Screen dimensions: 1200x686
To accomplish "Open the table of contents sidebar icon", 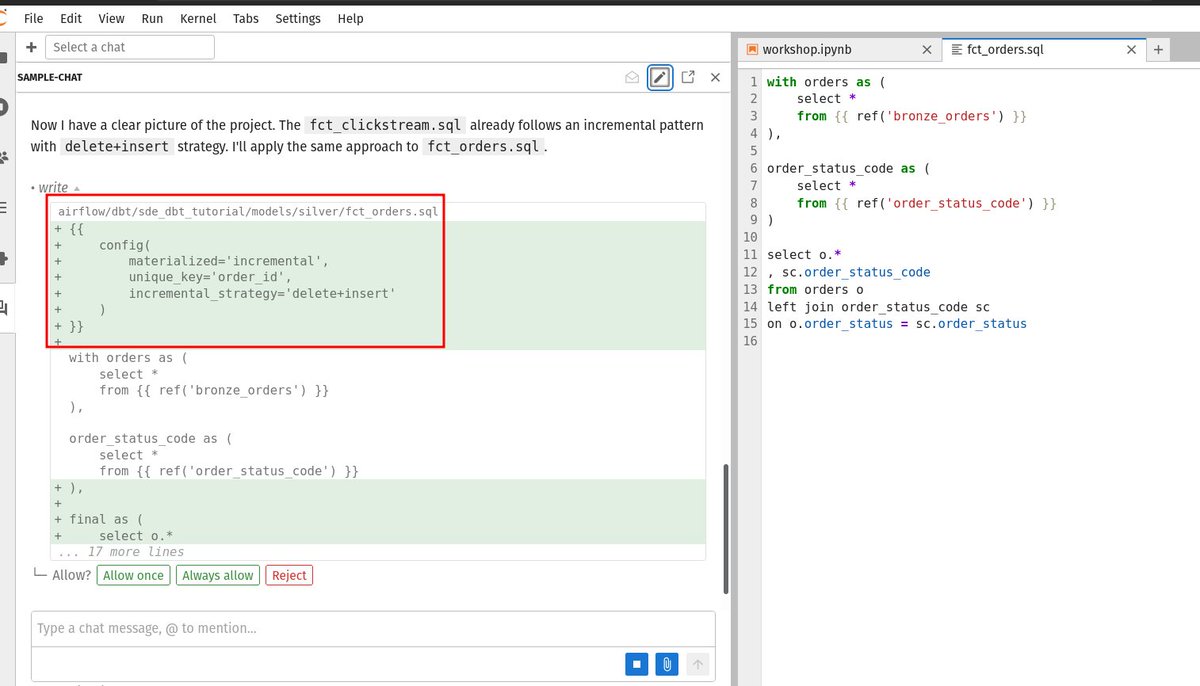I will pyautogui.click(x=3, y=208).
